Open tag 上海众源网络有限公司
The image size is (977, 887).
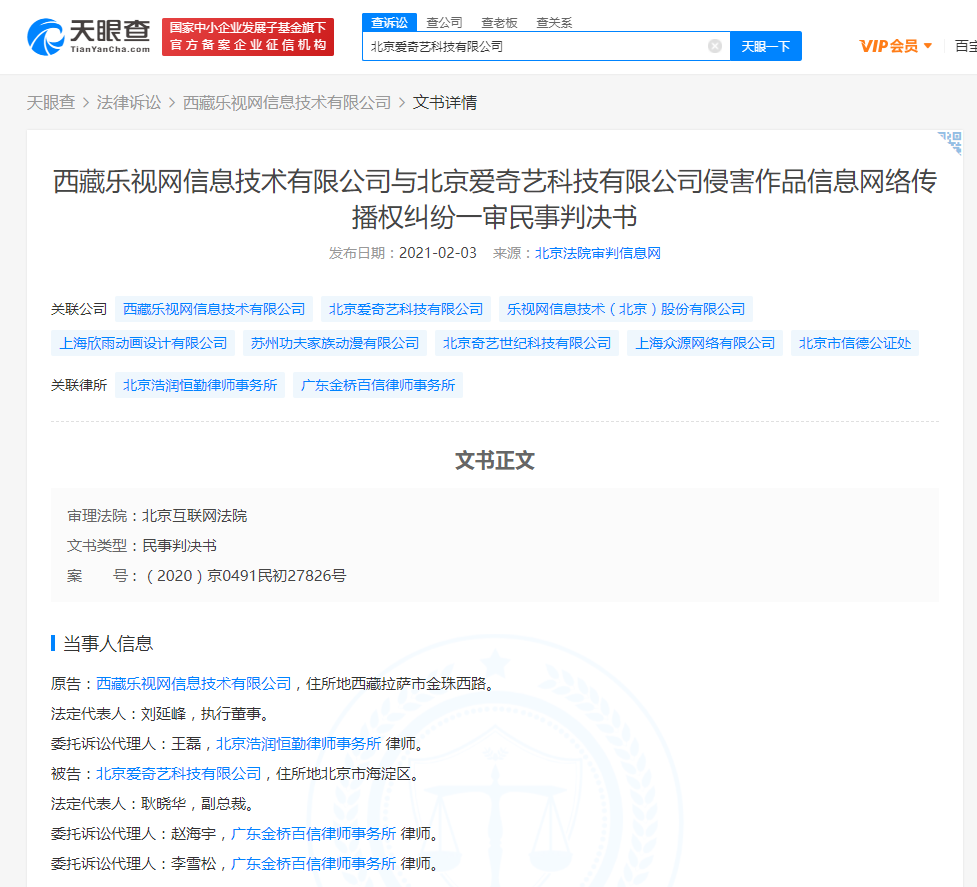click(x=705, y=343)
